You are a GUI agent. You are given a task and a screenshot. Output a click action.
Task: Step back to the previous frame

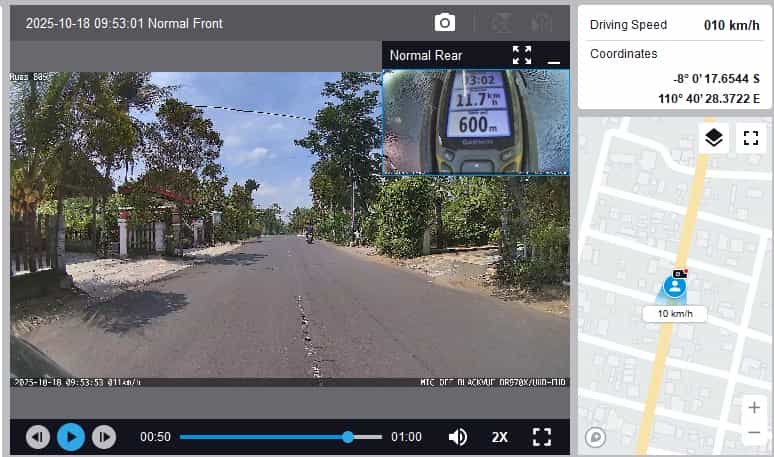[x=38, y=437]
